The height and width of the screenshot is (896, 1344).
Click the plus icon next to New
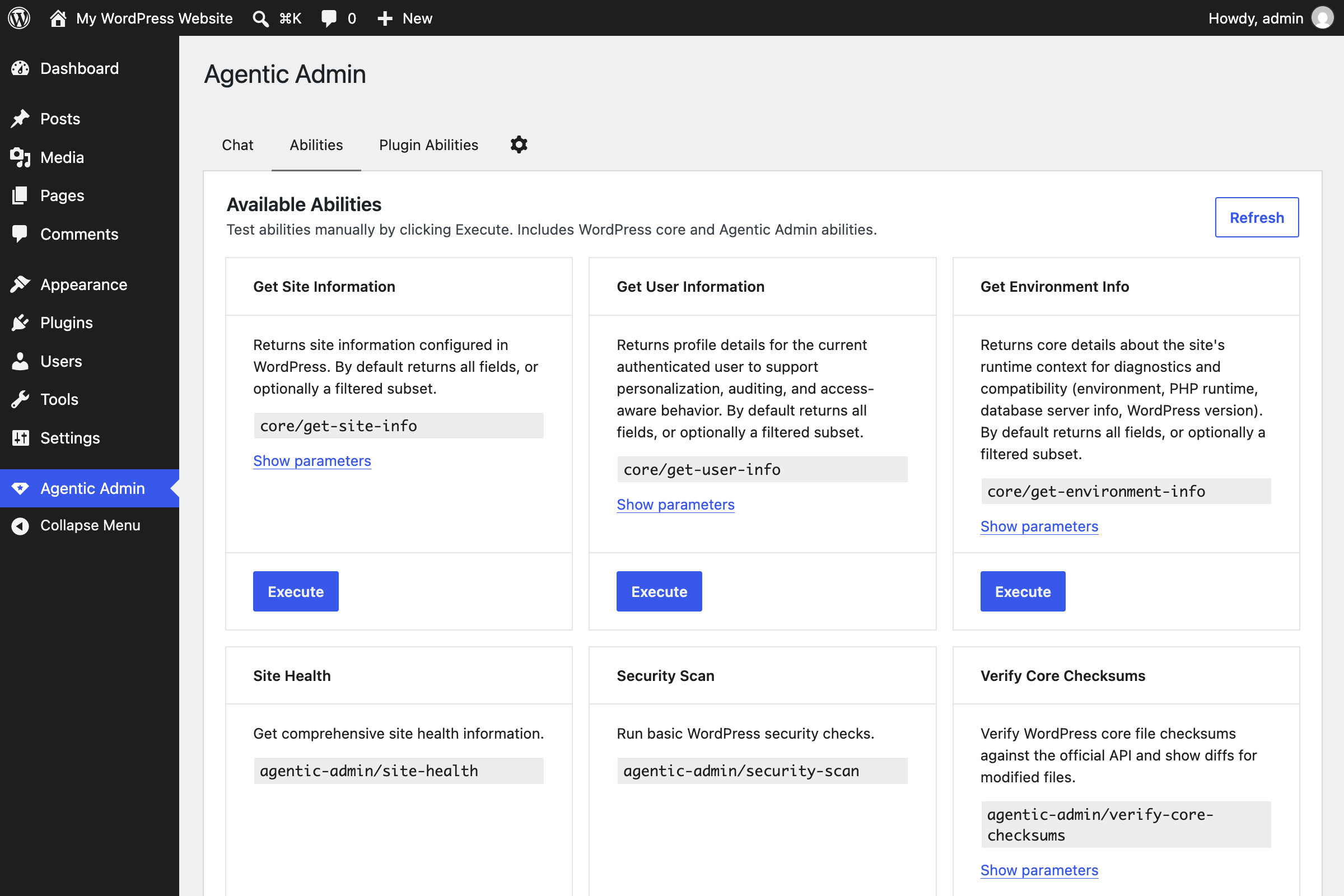(385, 19)
